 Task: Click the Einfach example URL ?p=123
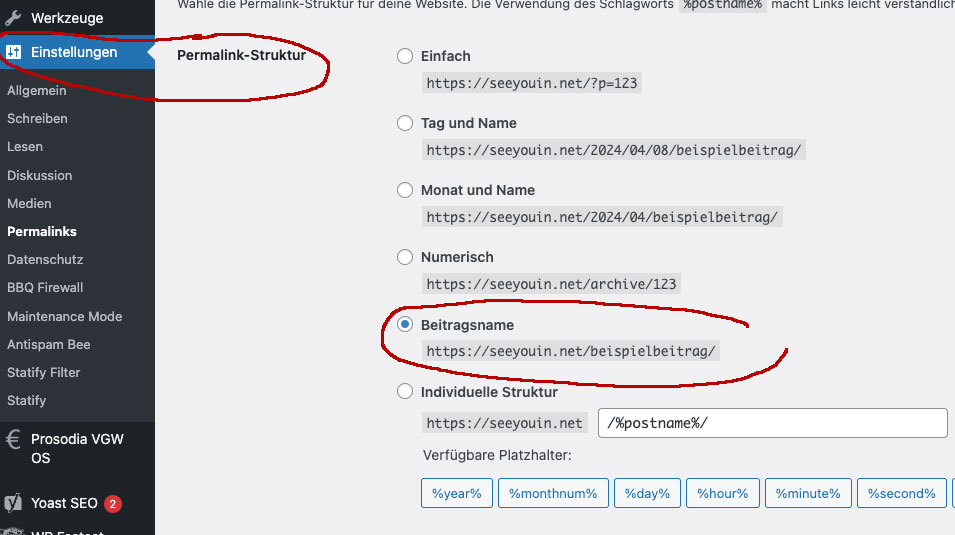coord(532,83)
